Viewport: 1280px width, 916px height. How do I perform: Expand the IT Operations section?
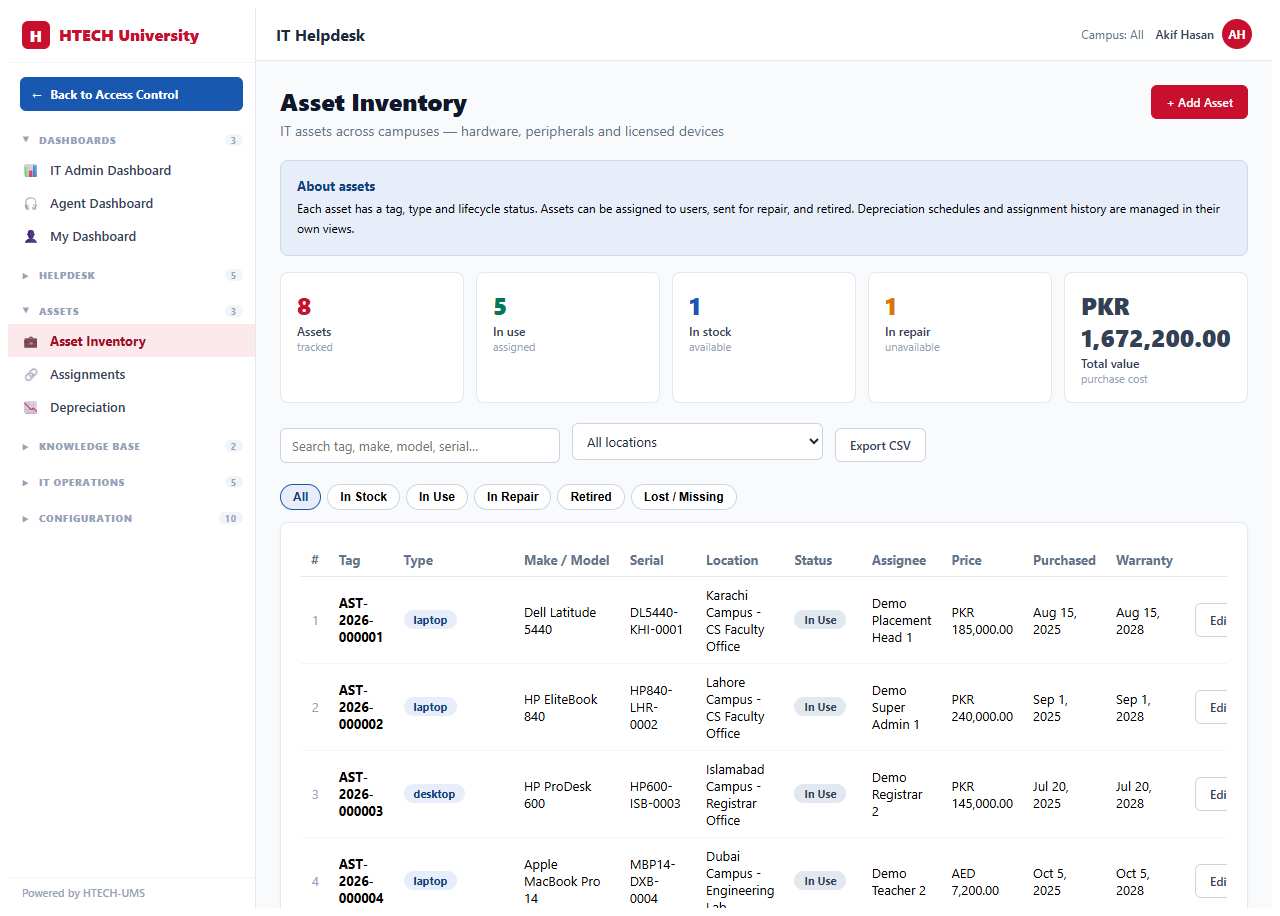[131, 483]
